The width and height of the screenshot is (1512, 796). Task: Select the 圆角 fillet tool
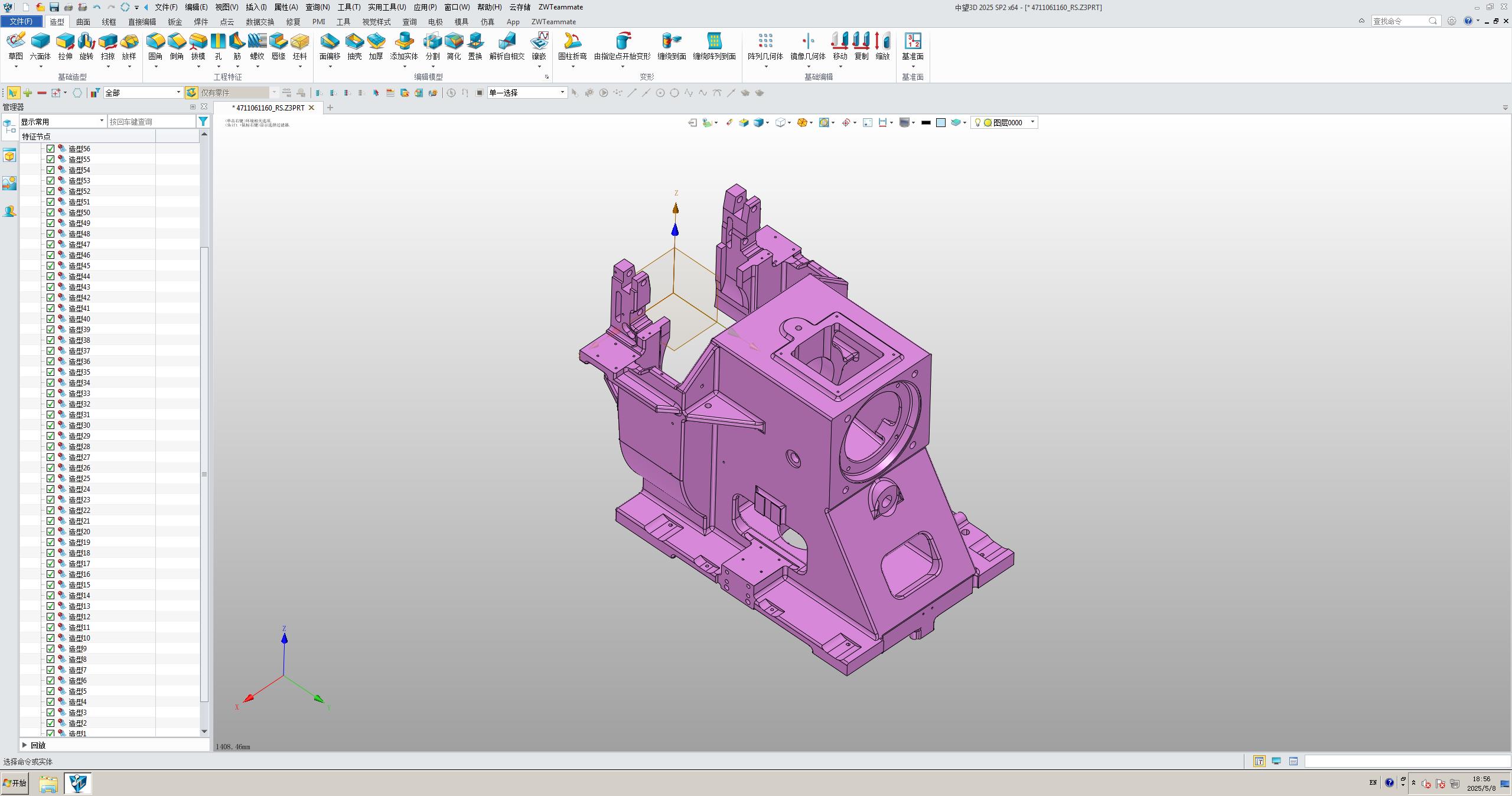pos(155,46)
